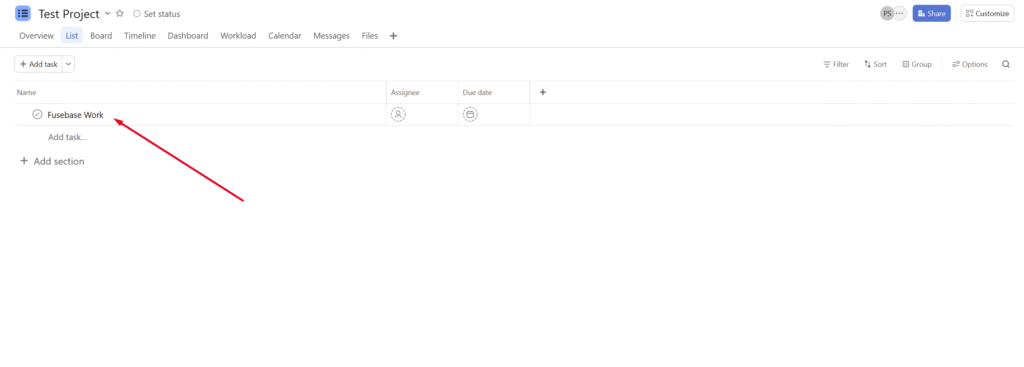Click the Share button
1024x367 pixels.
point(931,14)
